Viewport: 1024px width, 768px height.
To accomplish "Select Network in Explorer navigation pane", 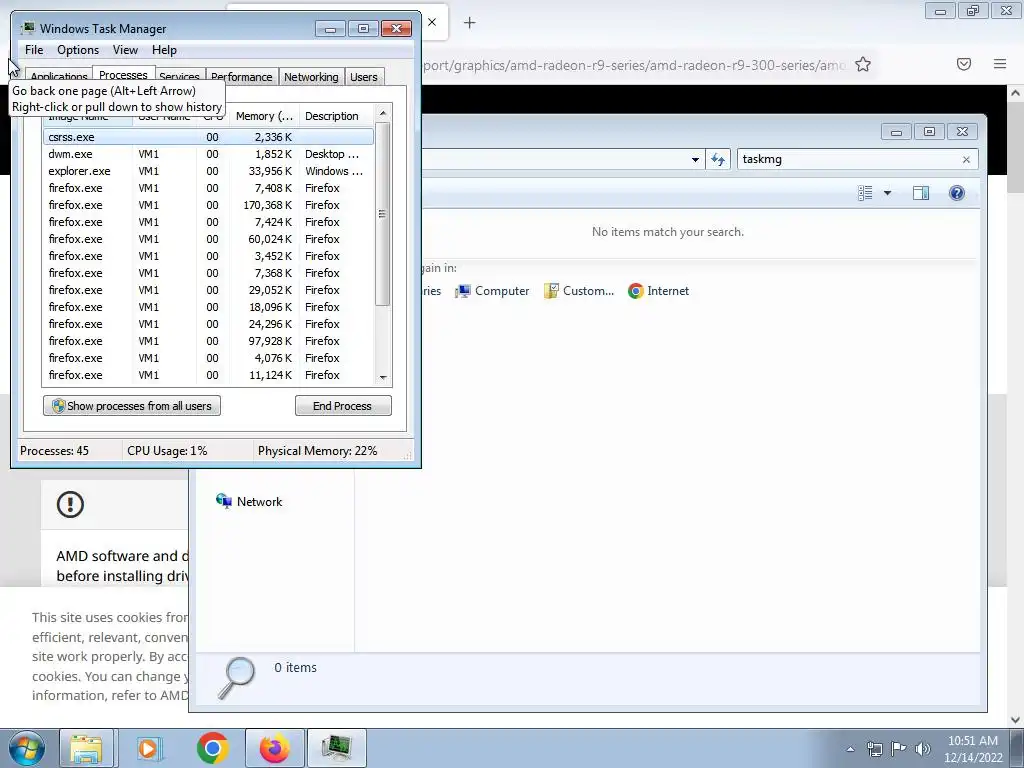I will tap(249, 502).
